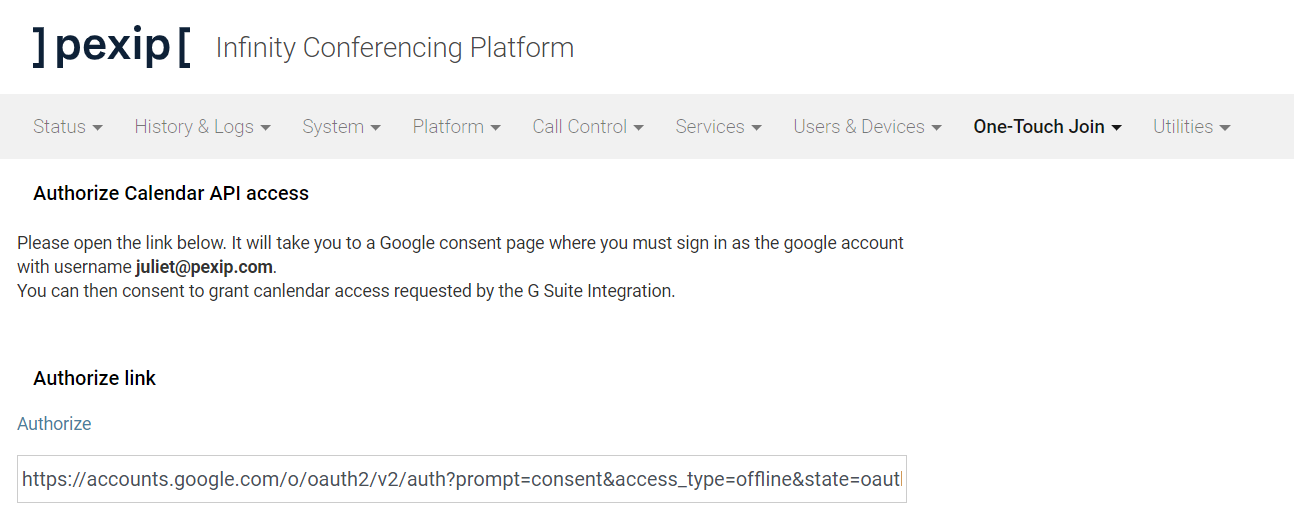Click the Authorize Calendar API access heading
Viewport: 1294px width, 532px height.
tap(171, 194)
